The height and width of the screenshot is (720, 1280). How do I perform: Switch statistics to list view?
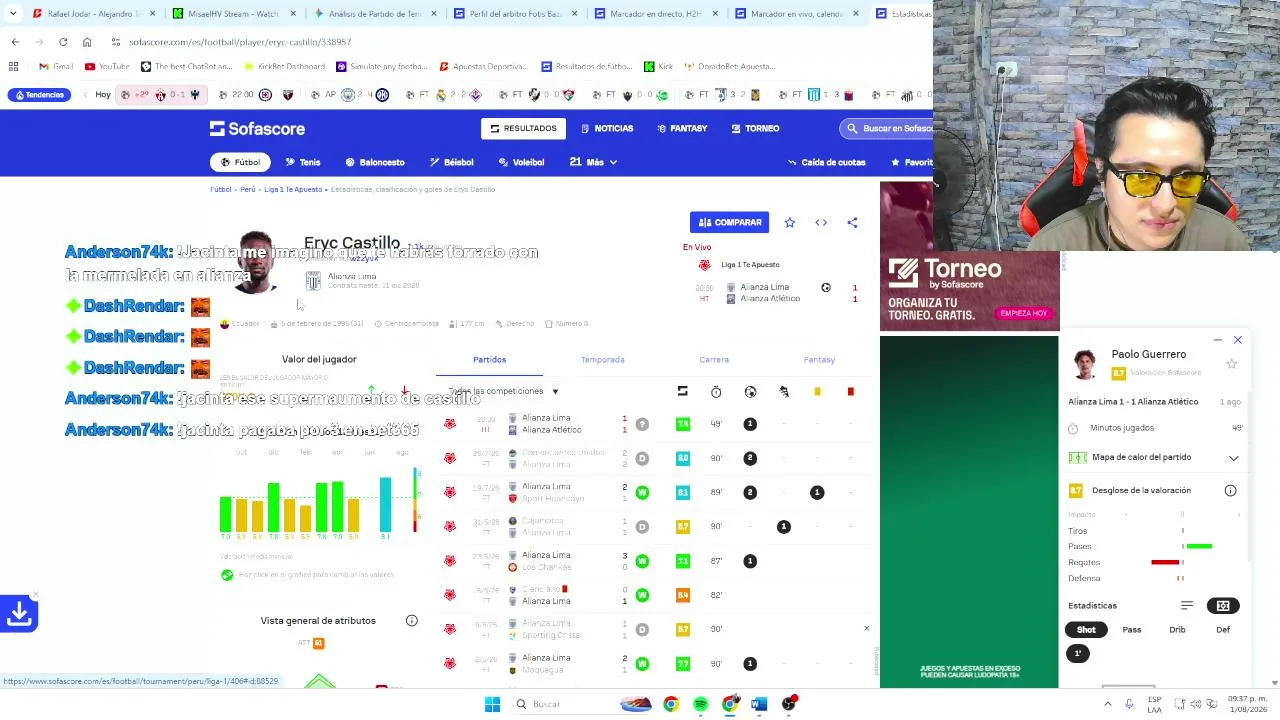point(1187,606)
